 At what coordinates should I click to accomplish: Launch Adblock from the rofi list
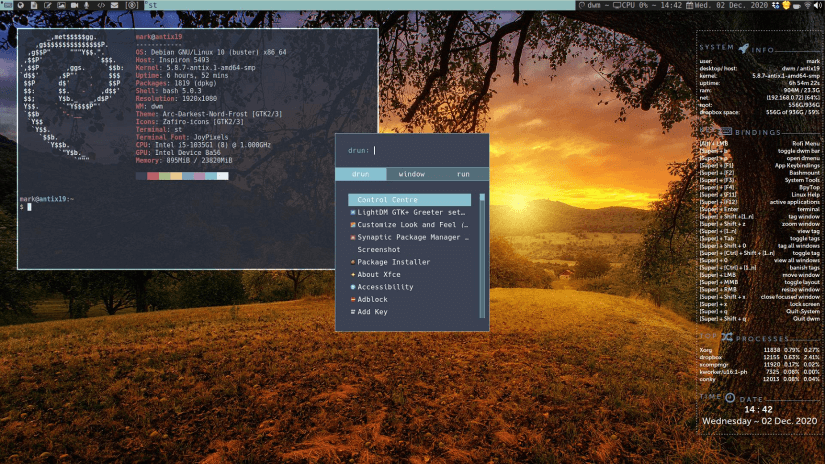click(409, 299)
